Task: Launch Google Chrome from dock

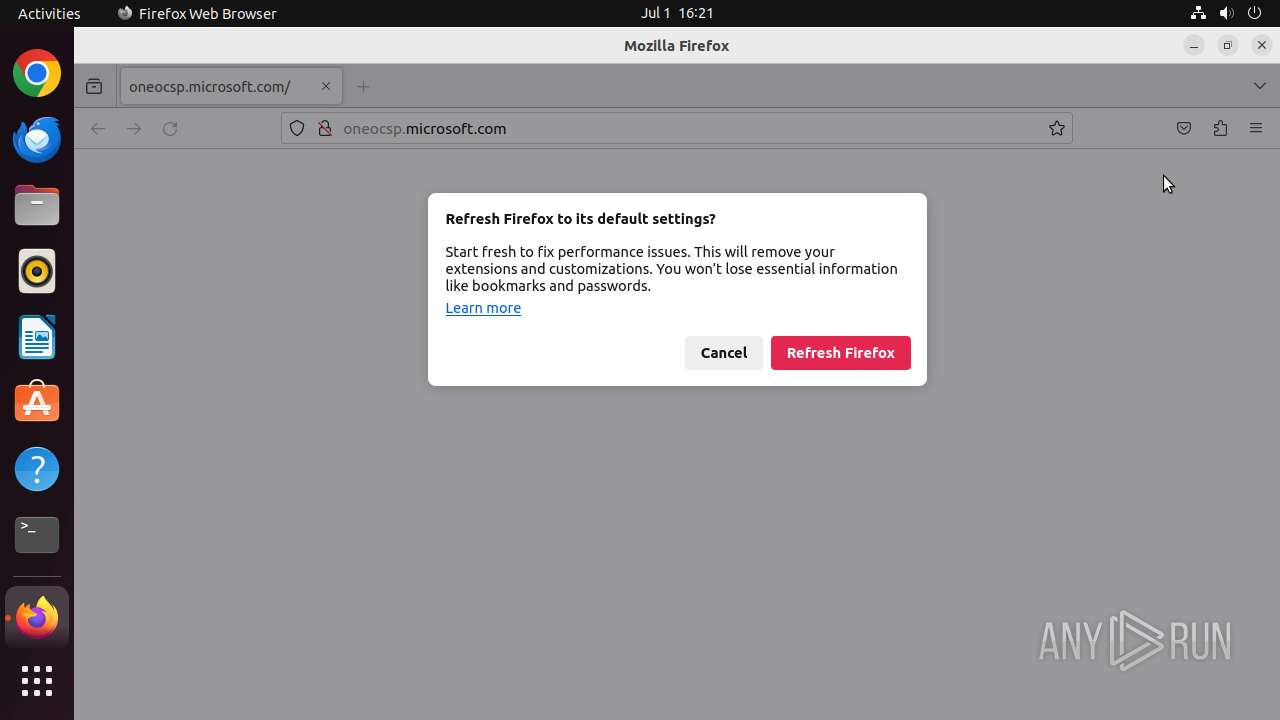Action: (x=37, y=74)
